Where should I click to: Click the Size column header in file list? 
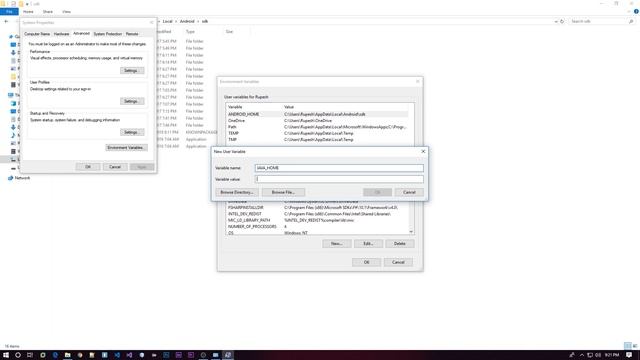point(229,31)
